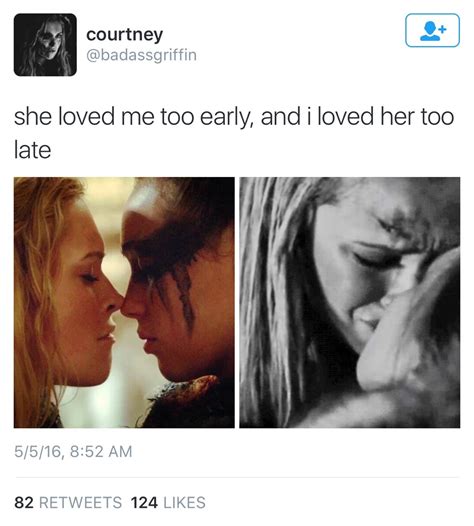
Task: Open the @badassgriffin handle
Action: [141, 55]
